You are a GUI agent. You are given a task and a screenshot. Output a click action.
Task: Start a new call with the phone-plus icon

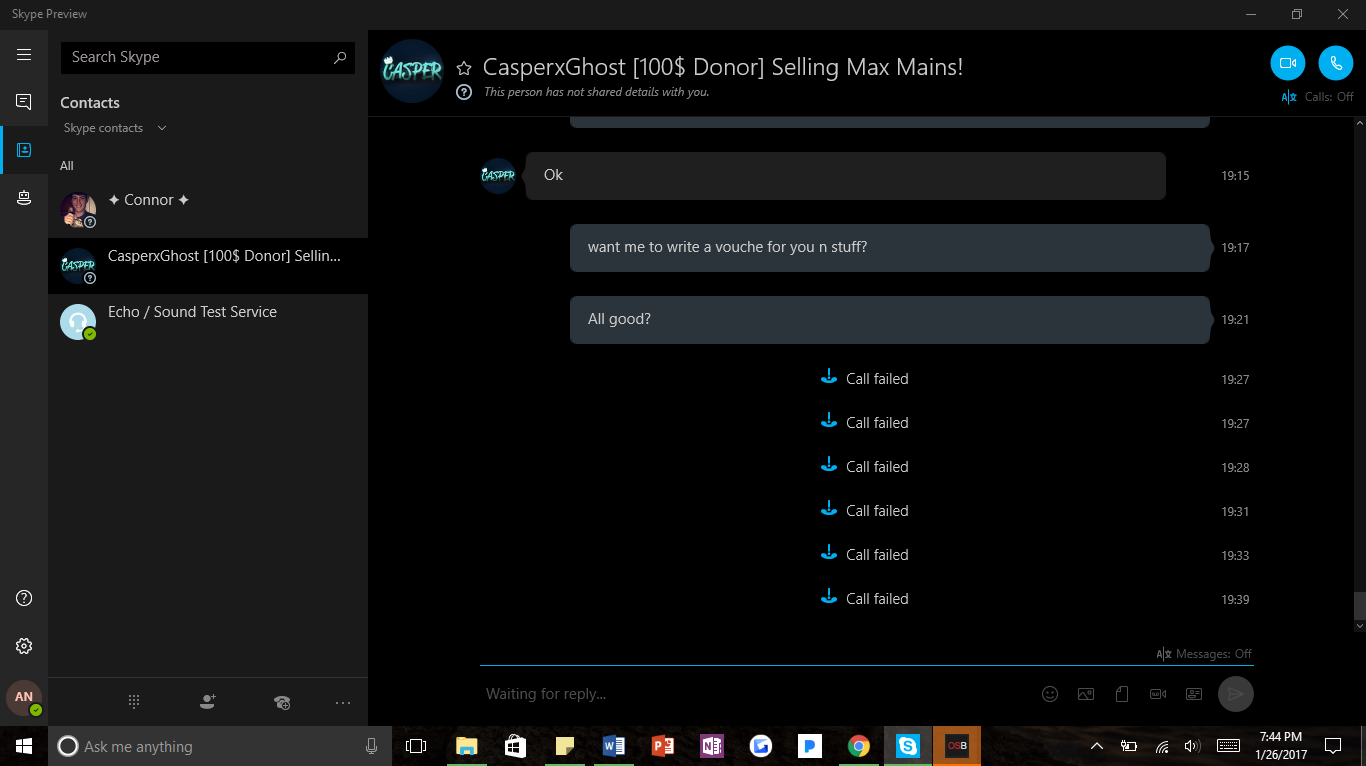pyautogui.click(x=282, y=702)
